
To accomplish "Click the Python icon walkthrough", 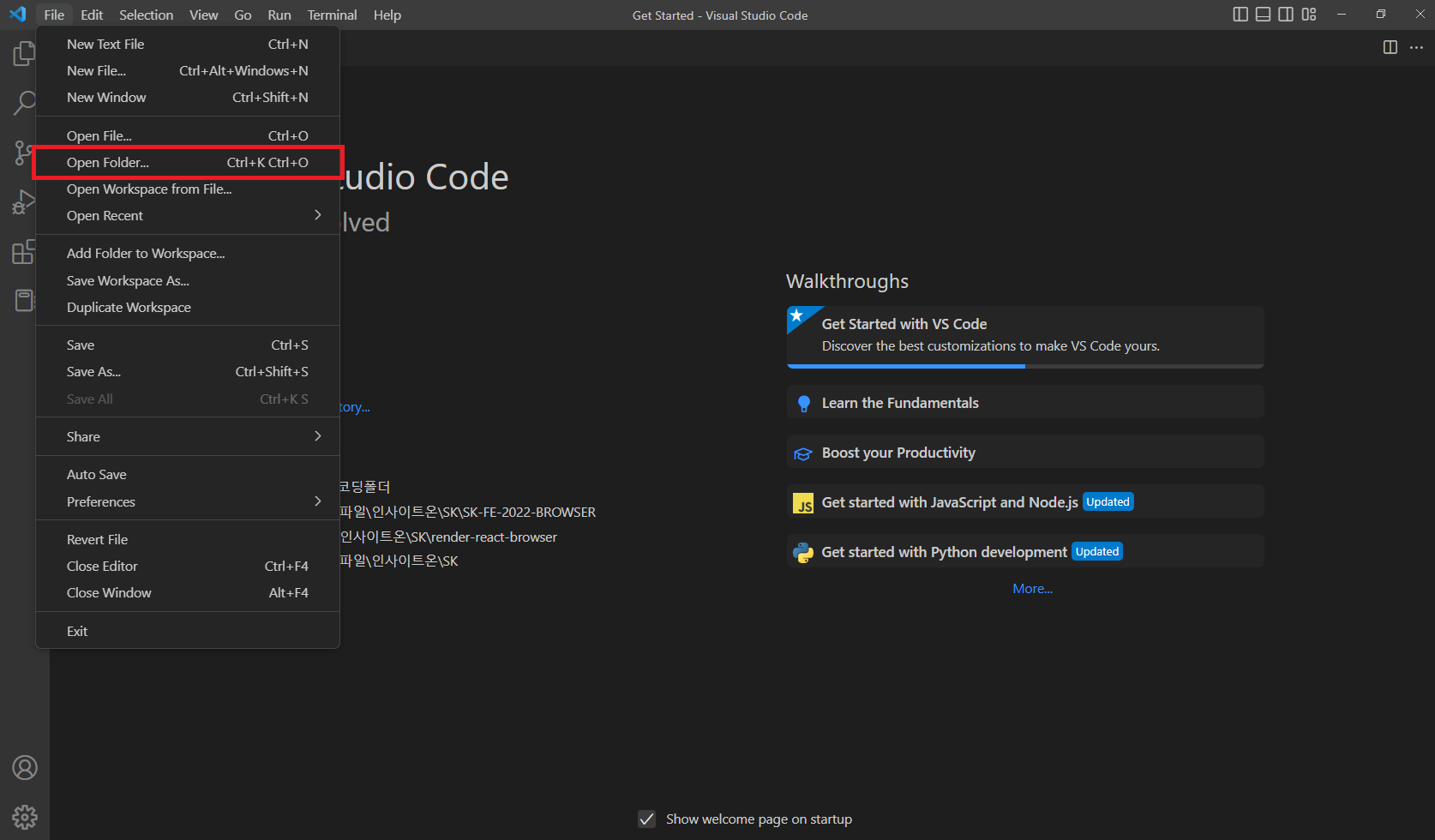I will point(803,553).
